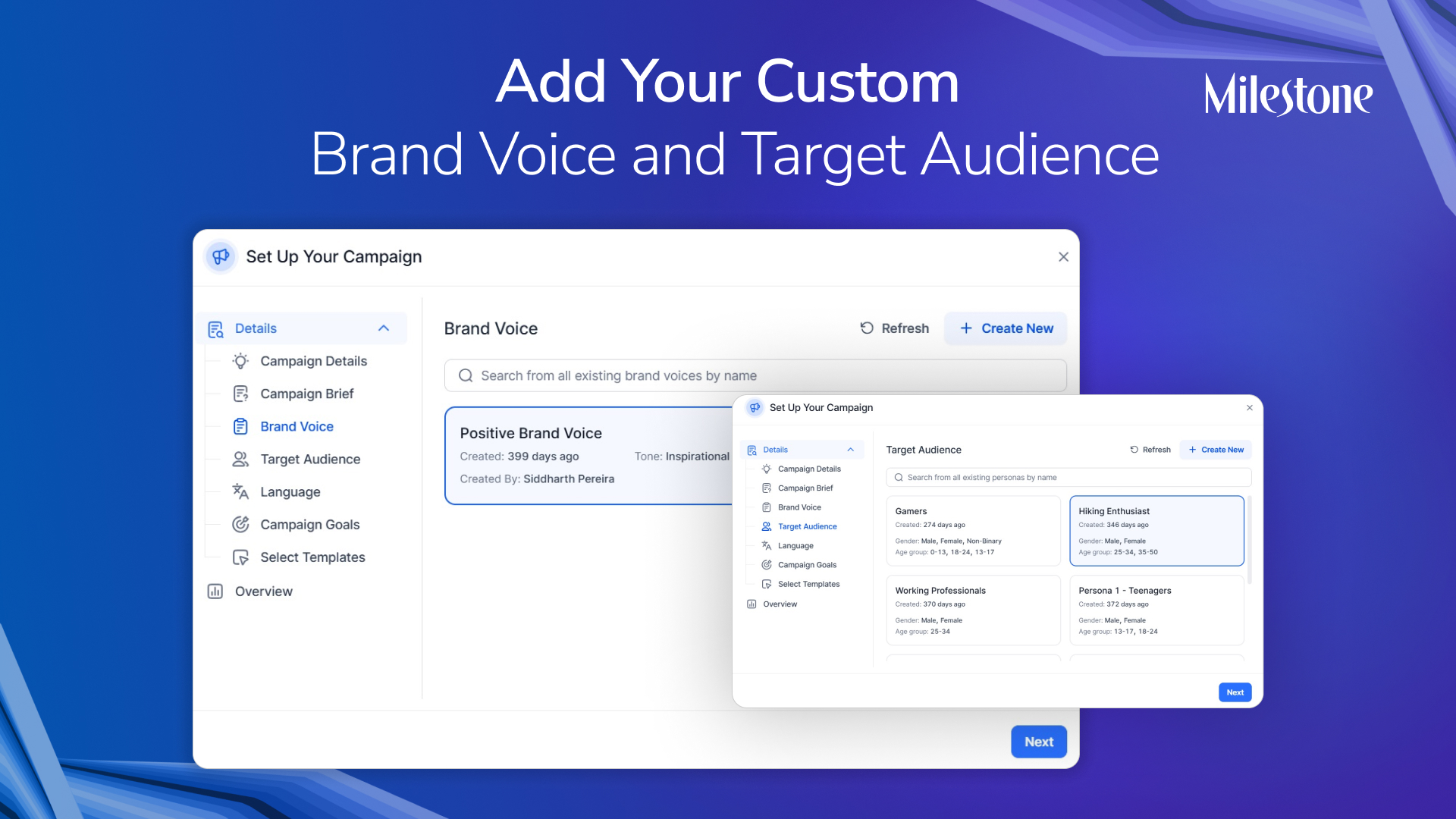Viewport: 1456px width, 819px height.
Task: Click Create New in Brand Voice panel
Action: point(1006,328)
